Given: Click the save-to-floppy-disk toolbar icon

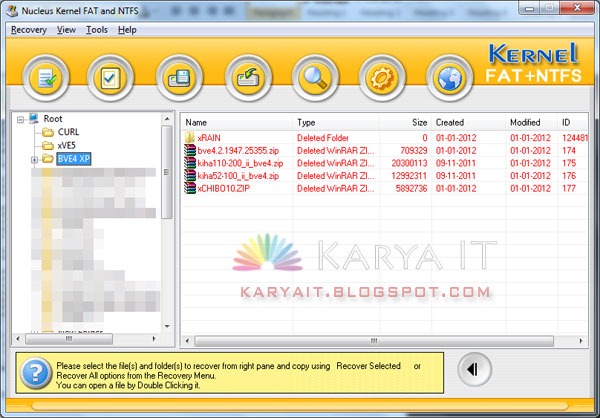Looking at the screenshot, I should 179,78.
